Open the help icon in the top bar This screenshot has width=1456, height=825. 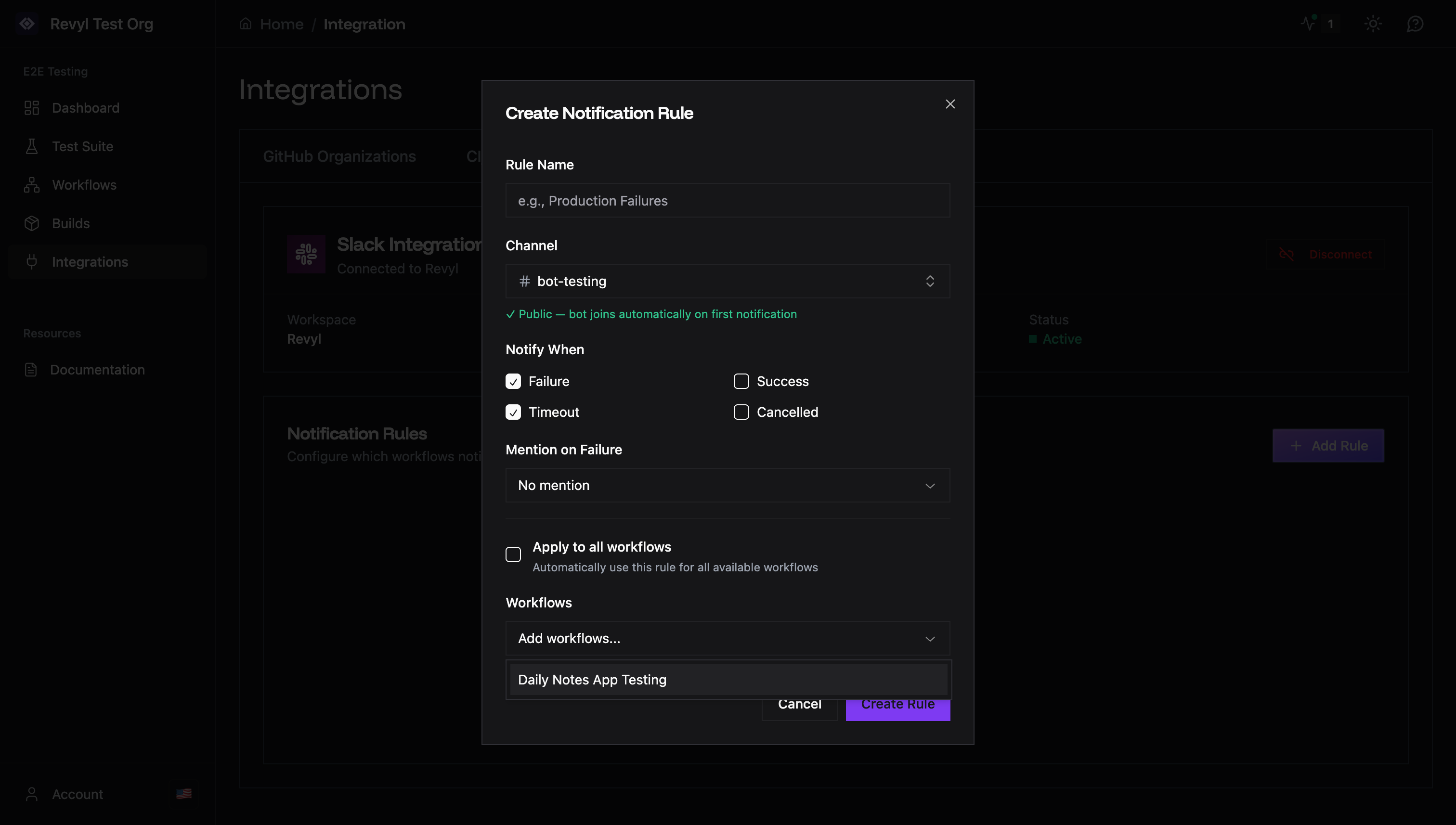coord(1415,24)
